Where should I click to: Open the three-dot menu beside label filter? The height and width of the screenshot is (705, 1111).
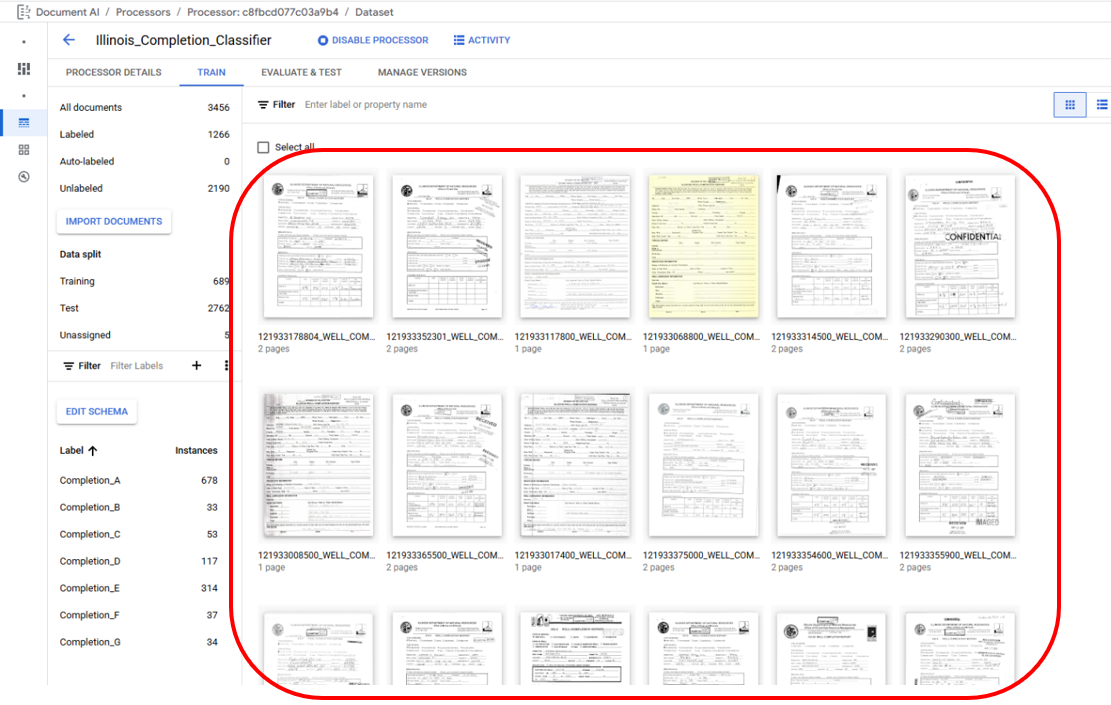click(x=227, y=366)
